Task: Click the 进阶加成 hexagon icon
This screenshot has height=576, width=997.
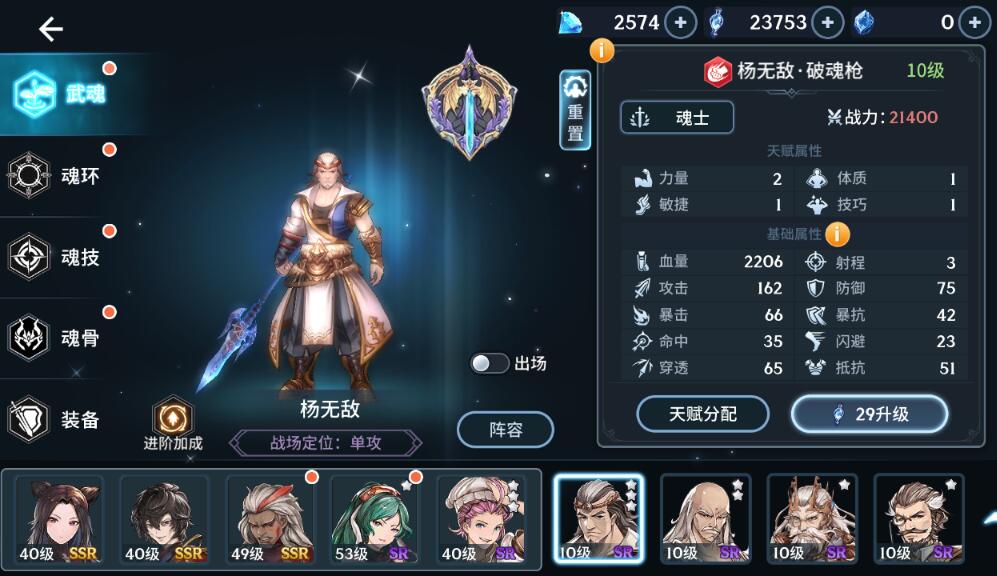Action: tap(172, 418)
